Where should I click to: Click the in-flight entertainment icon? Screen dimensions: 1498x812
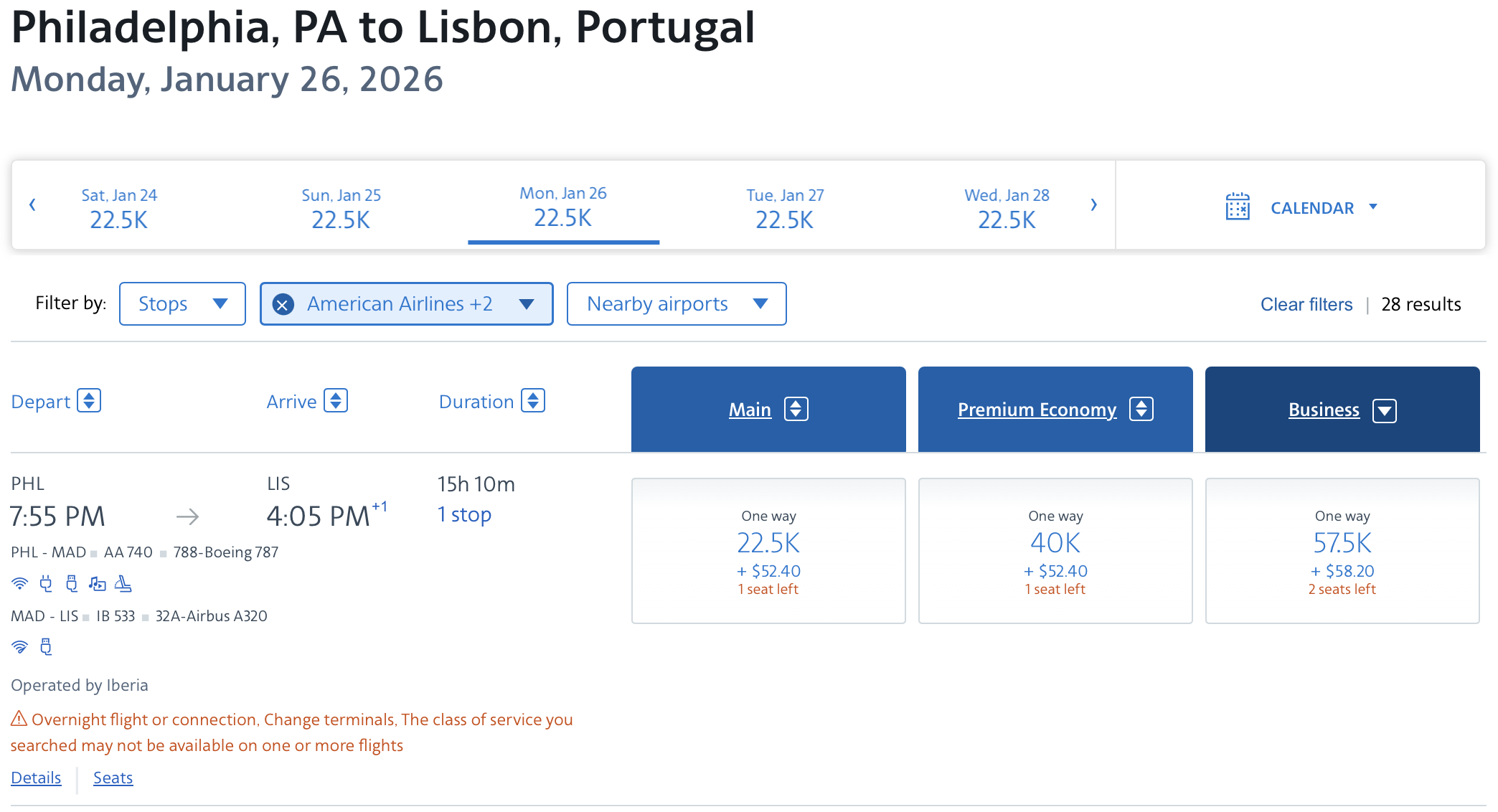[x=98, y=584]
